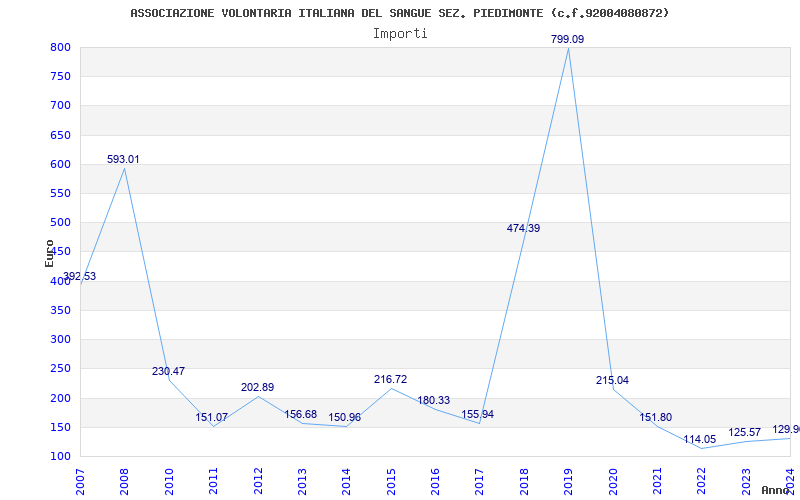Click the 800 y-axis tick
This screenshot has width=800, height=500.
tap(60, 47)
